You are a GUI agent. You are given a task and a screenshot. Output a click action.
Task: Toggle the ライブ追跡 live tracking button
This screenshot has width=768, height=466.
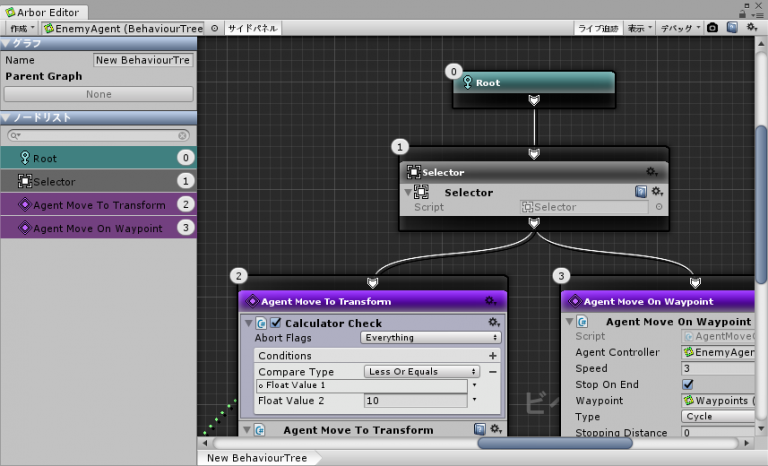(x=598, y=28)
